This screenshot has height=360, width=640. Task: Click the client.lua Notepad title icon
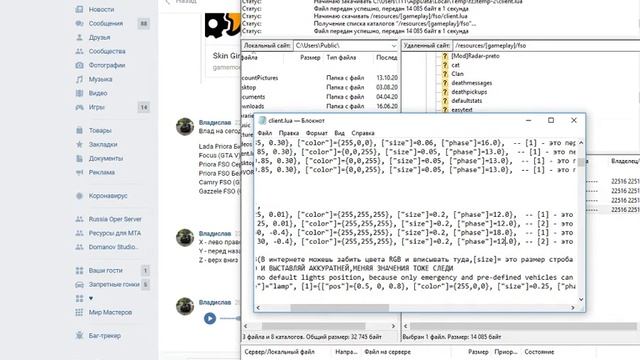pos(262,120)
